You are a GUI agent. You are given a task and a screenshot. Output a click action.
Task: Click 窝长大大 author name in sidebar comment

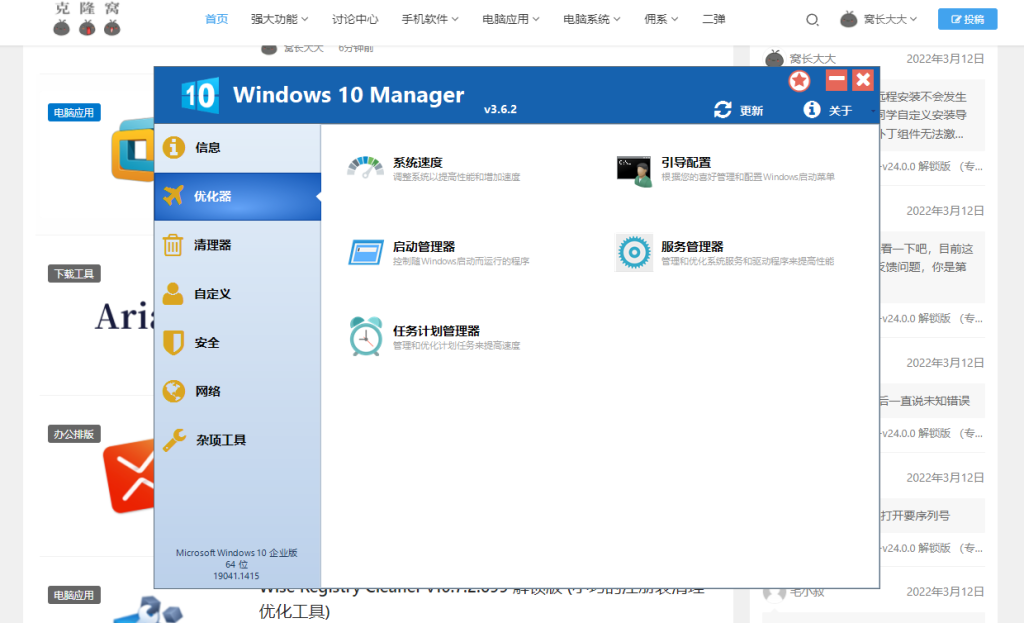tap(812, 59)
